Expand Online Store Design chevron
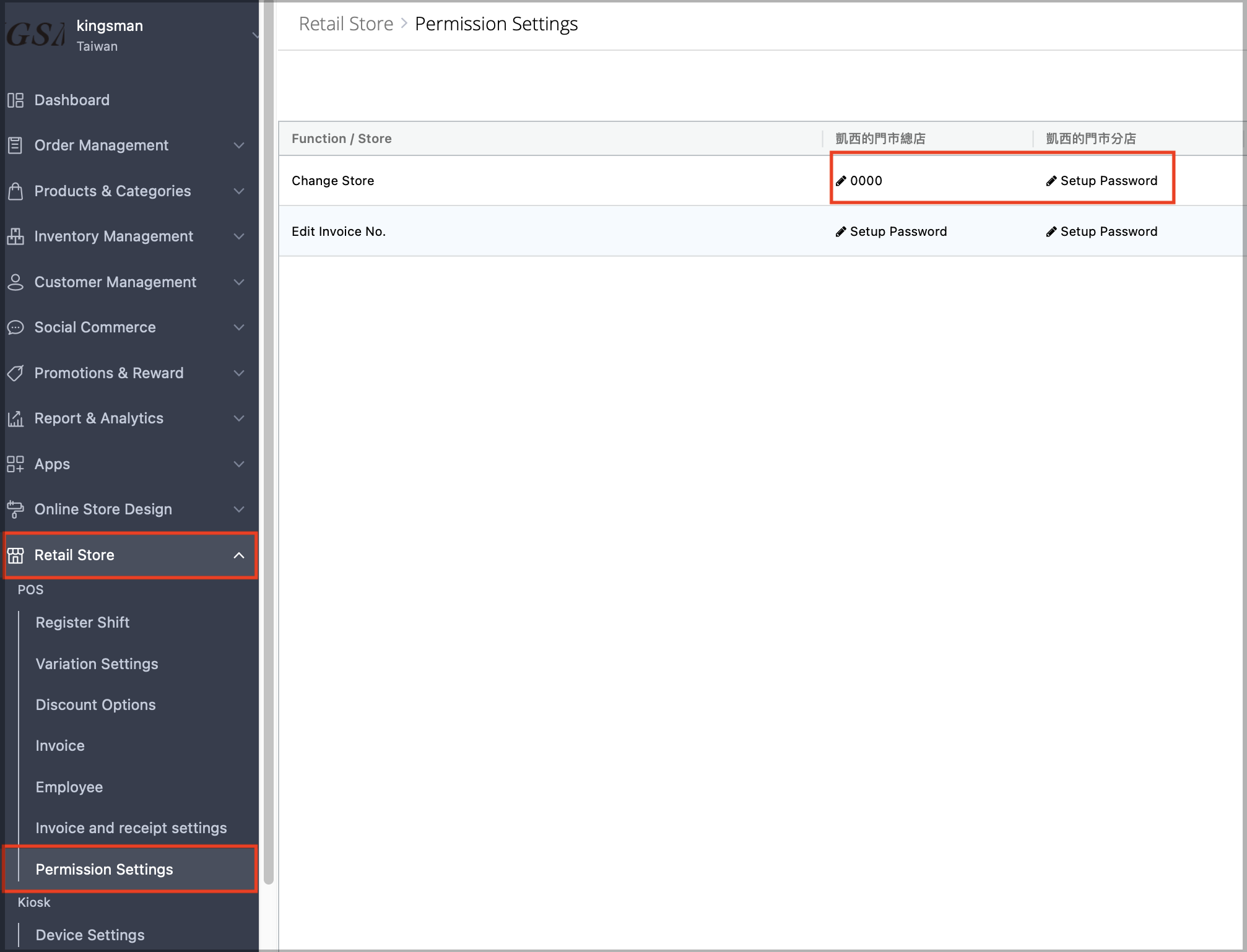 click(239, 509)
